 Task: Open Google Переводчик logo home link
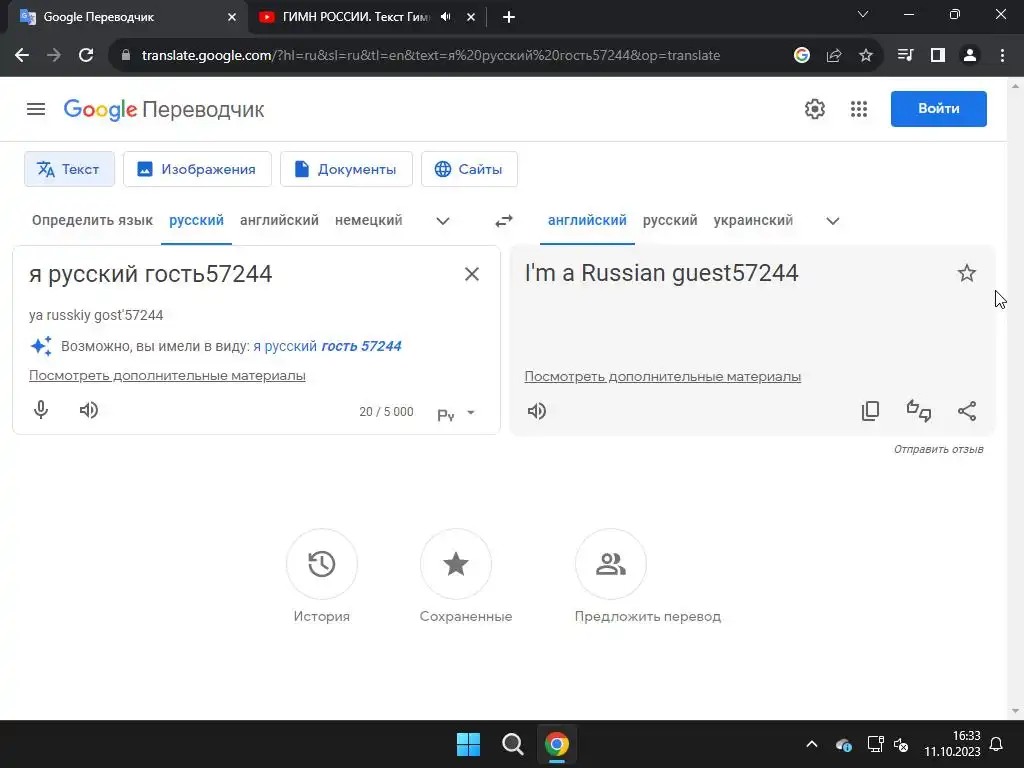coord(164,109)
